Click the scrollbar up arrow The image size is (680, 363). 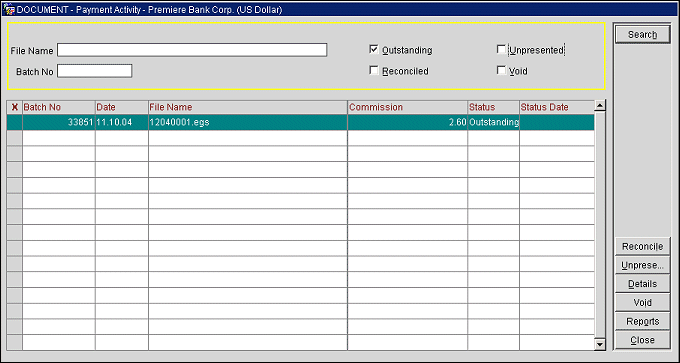(x=600, y=105)
